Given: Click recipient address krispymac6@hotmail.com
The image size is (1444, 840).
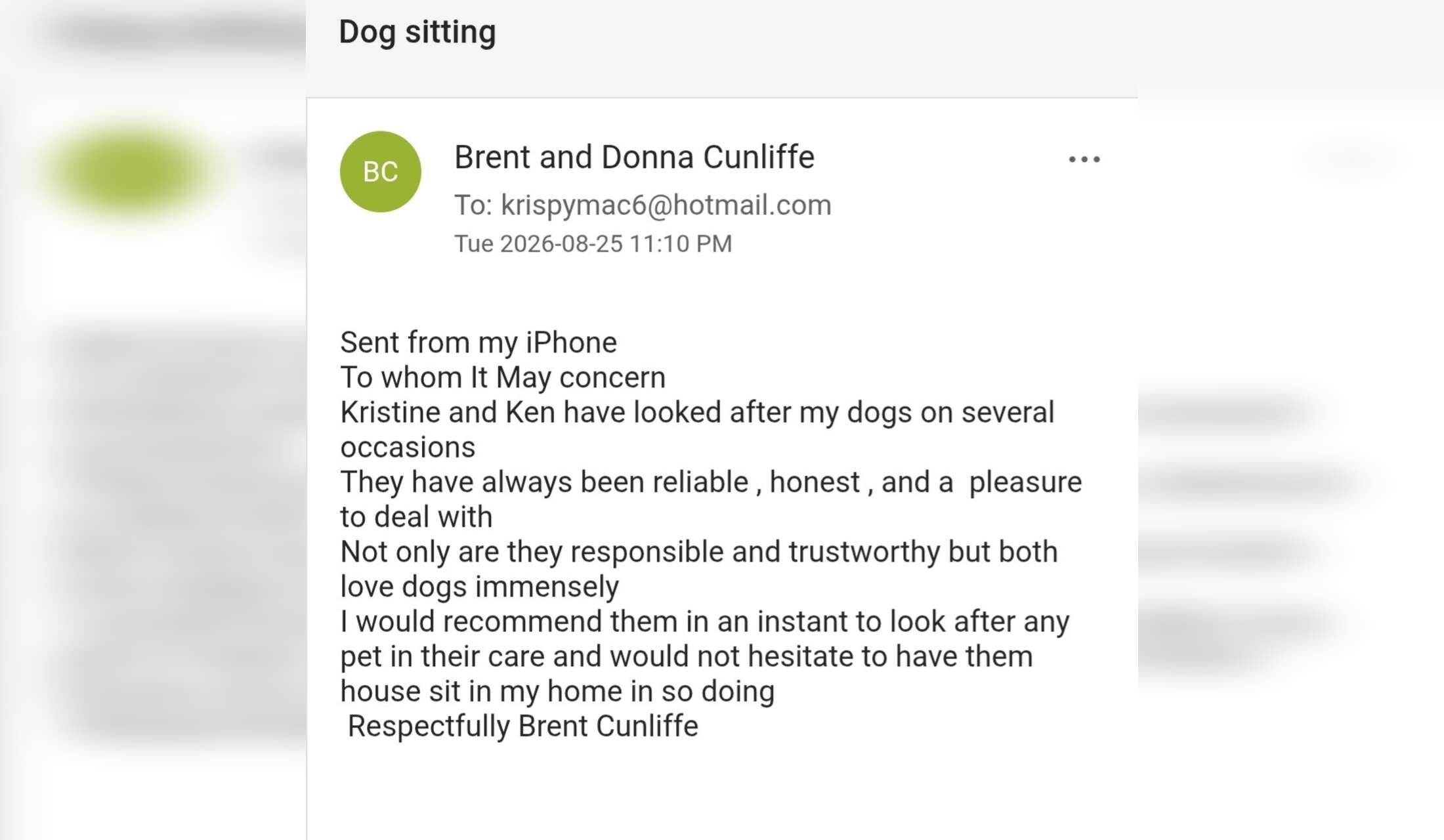Looking at the screenshot, I should click(666, 205).
